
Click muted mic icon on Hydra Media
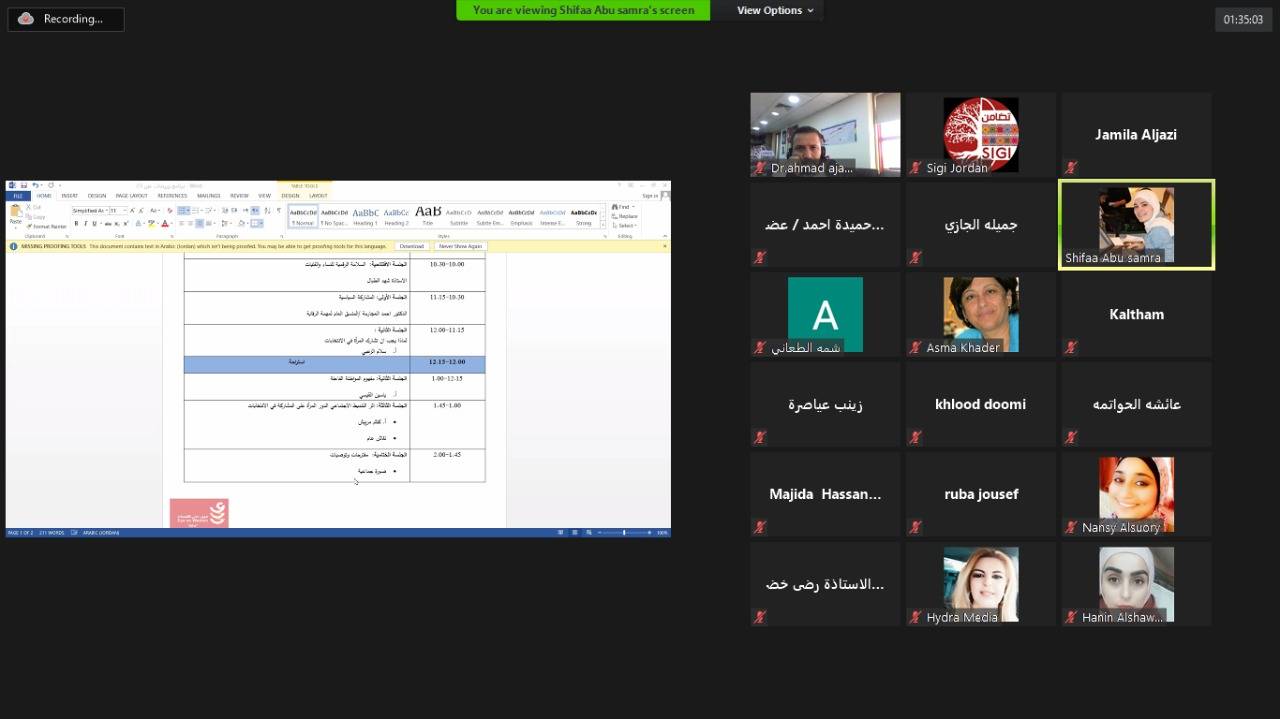[915, 617]
